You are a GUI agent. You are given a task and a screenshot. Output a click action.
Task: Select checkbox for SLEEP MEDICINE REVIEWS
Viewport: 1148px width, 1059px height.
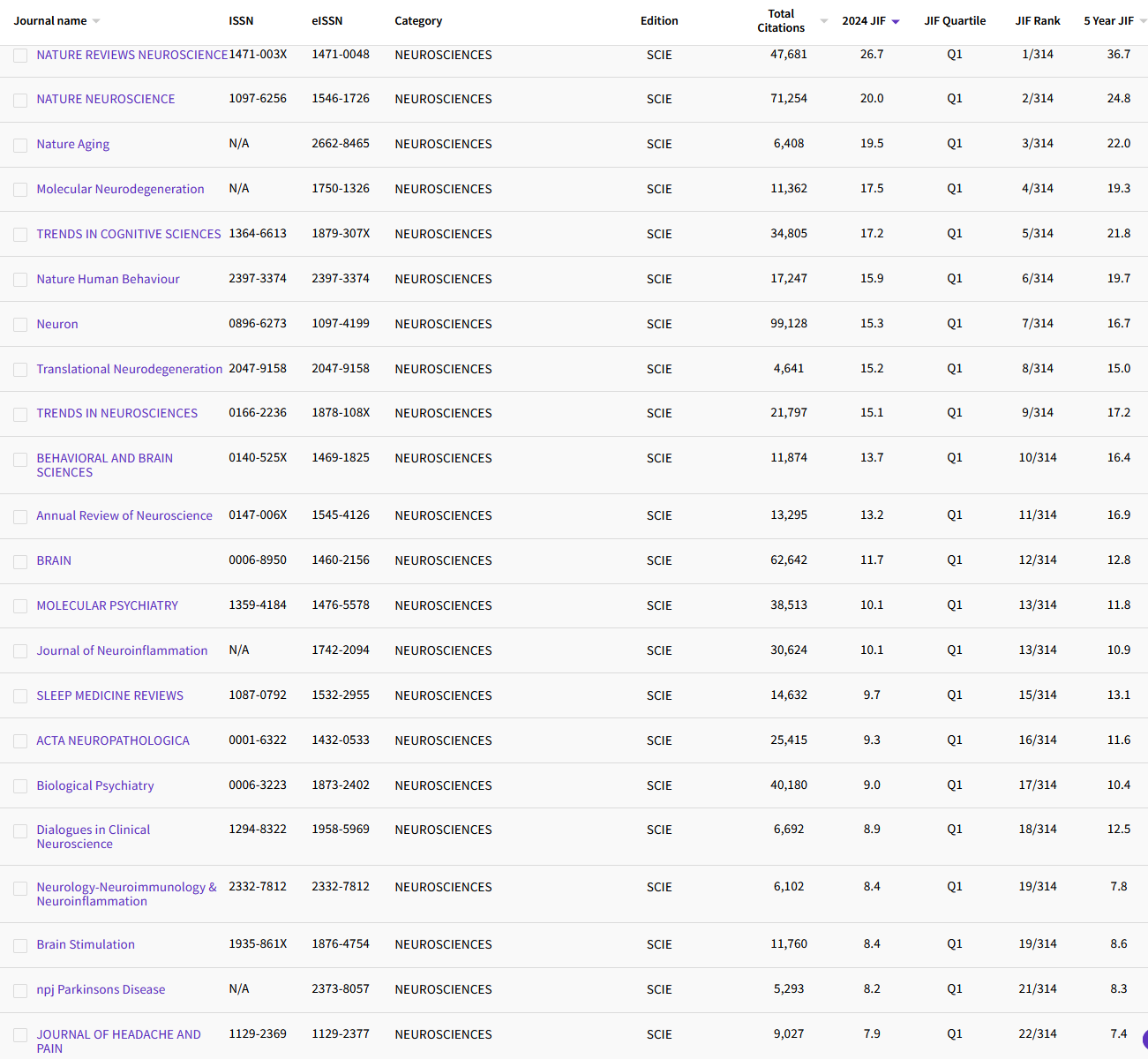click(x=20, y=697)
